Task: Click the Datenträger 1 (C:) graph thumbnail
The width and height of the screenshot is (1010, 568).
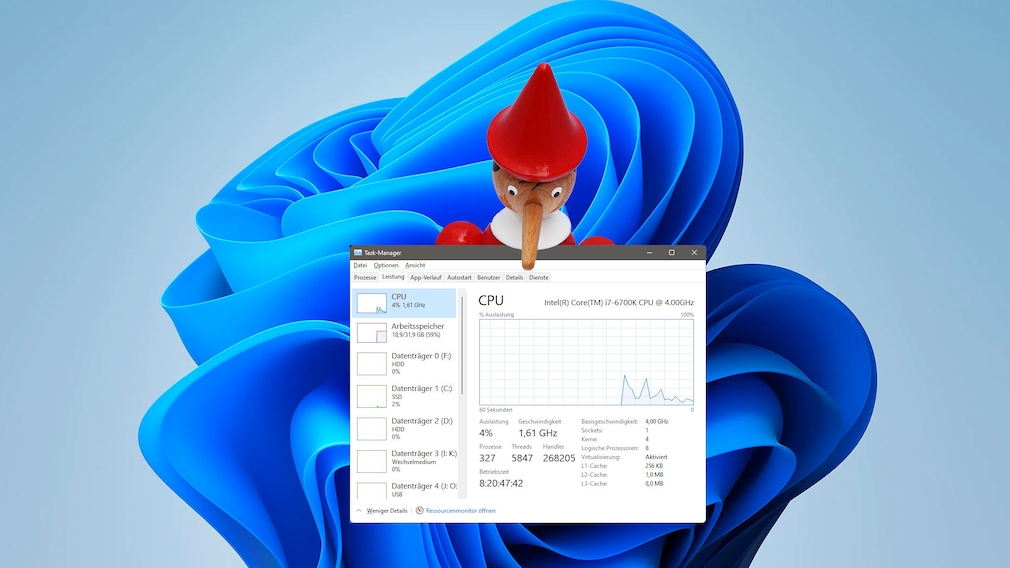Action: (x=372, y=396)
